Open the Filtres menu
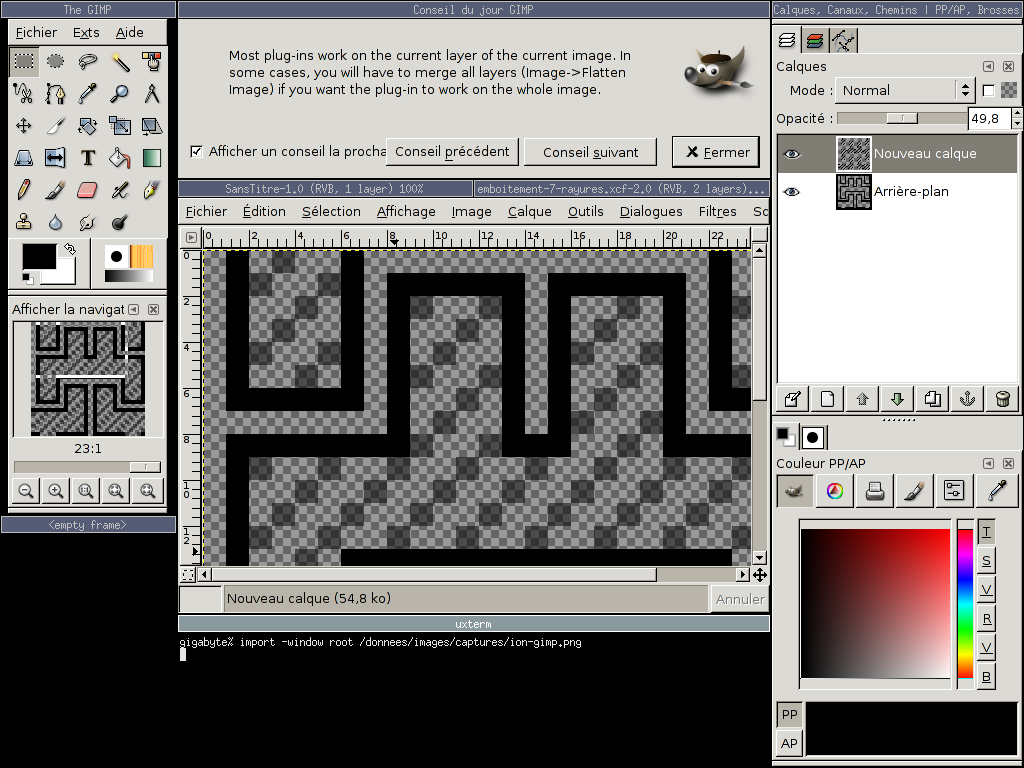Image resolution: width=1024 pixels, height=768 pixels. click(718, 212)
